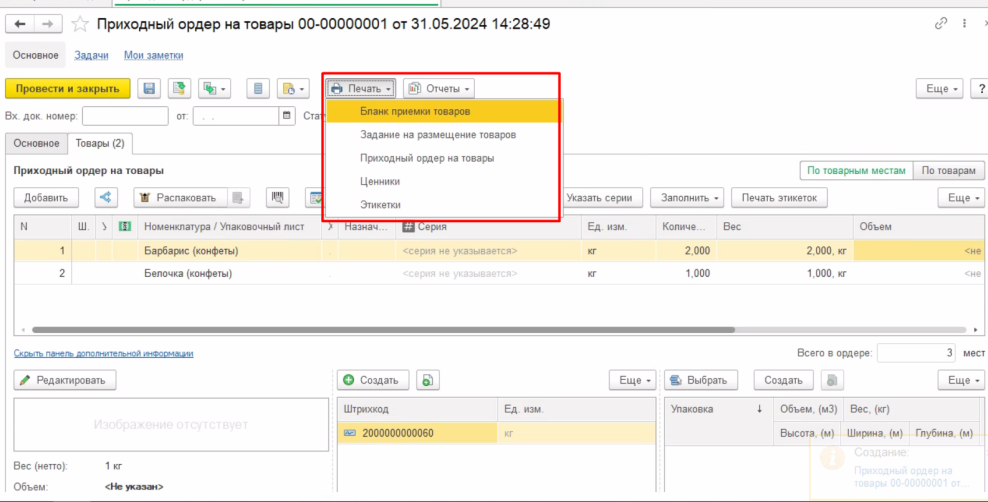
Task: Expand the create-based-on dropdown in the top toolbar
Action: 215,89
